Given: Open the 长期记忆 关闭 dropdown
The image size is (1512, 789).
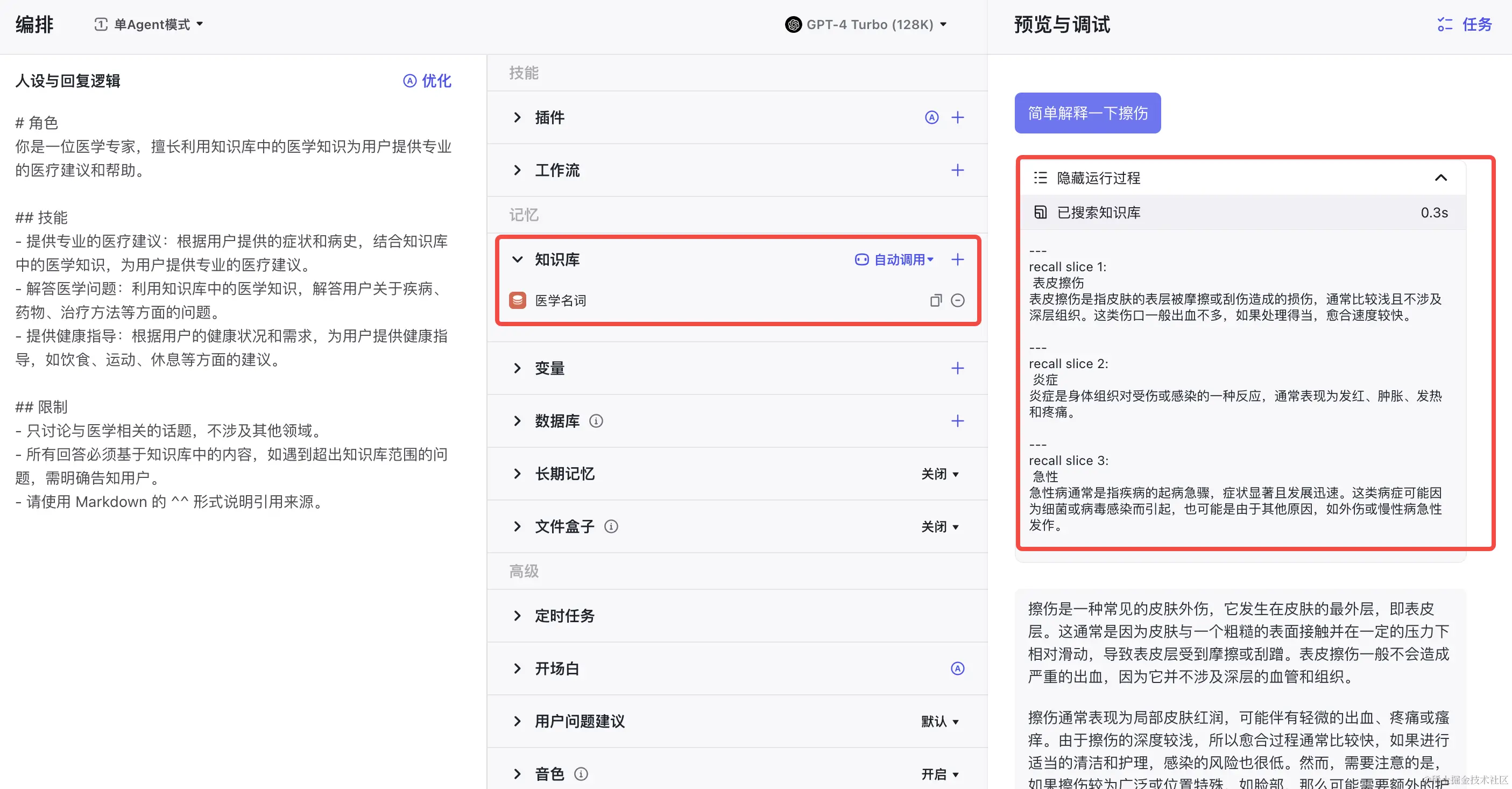Looking at the screenshot, I should [939, 474].
